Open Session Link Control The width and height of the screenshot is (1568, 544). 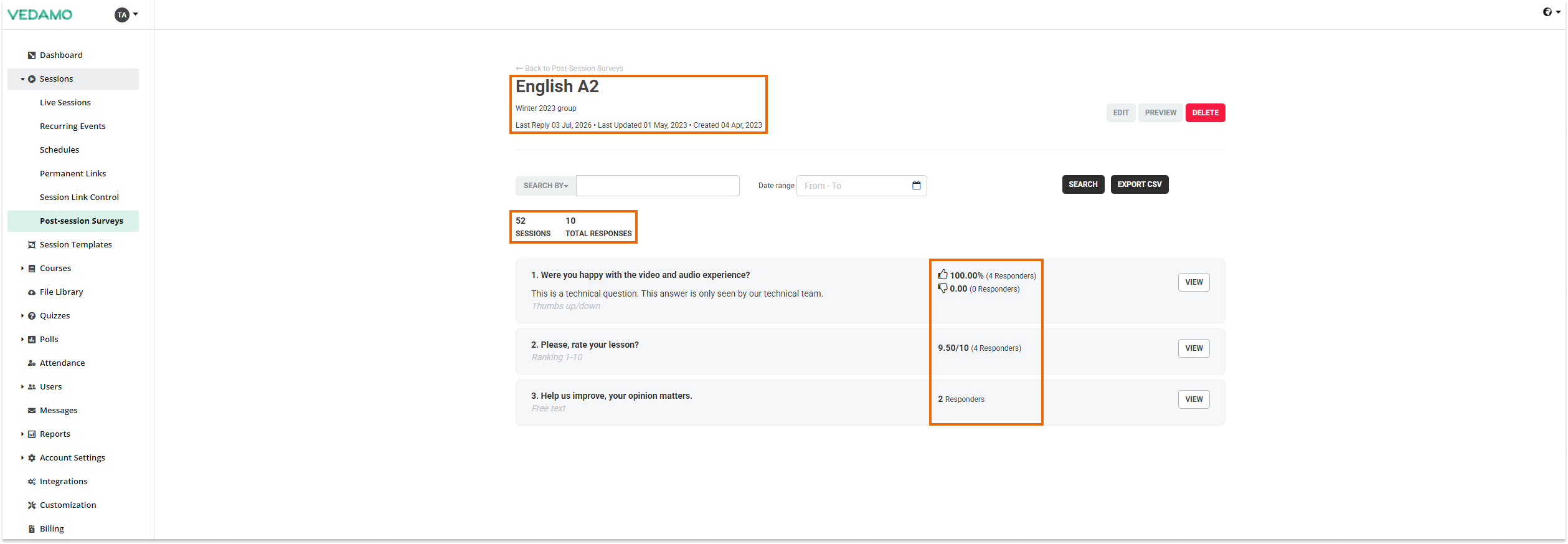(79, 198)
